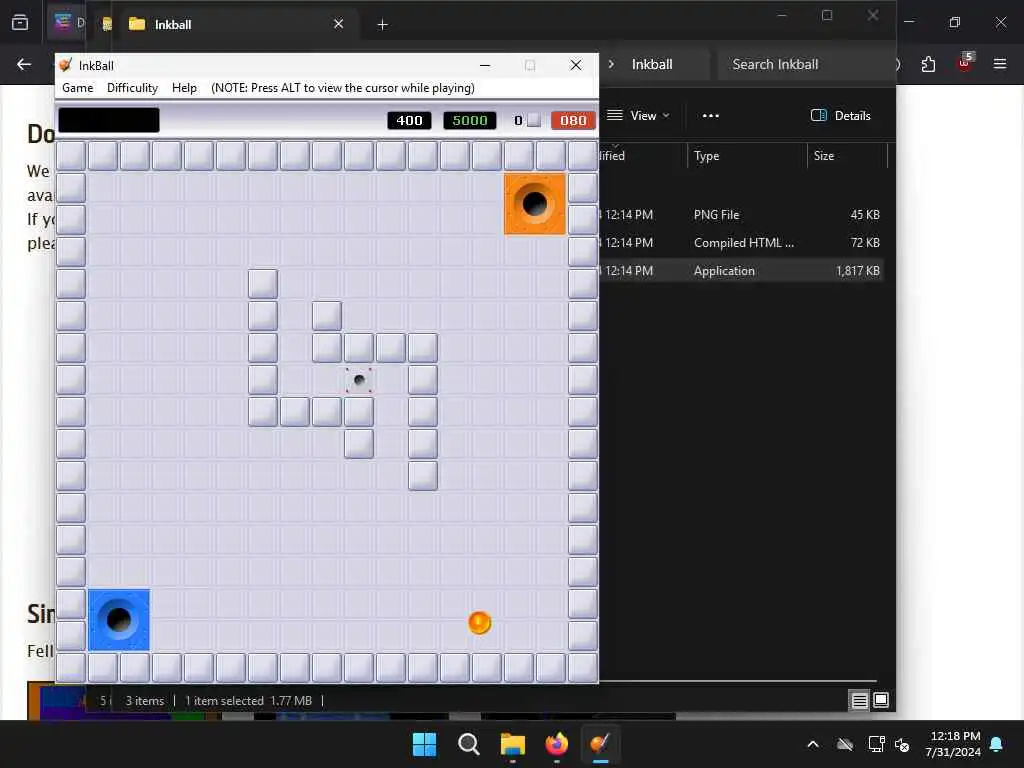Click the browser back arrow

click(x=24, y=64)
